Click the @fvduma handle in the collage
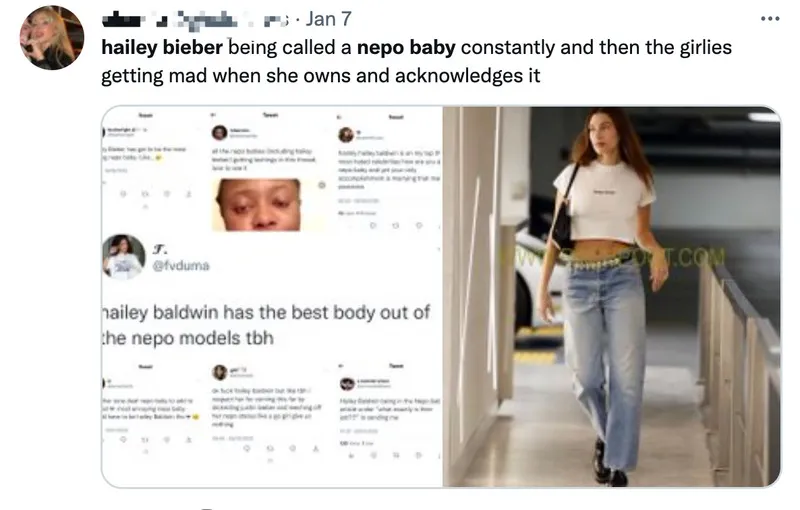This screenshot has width=800, height=510. pos(181,266)
